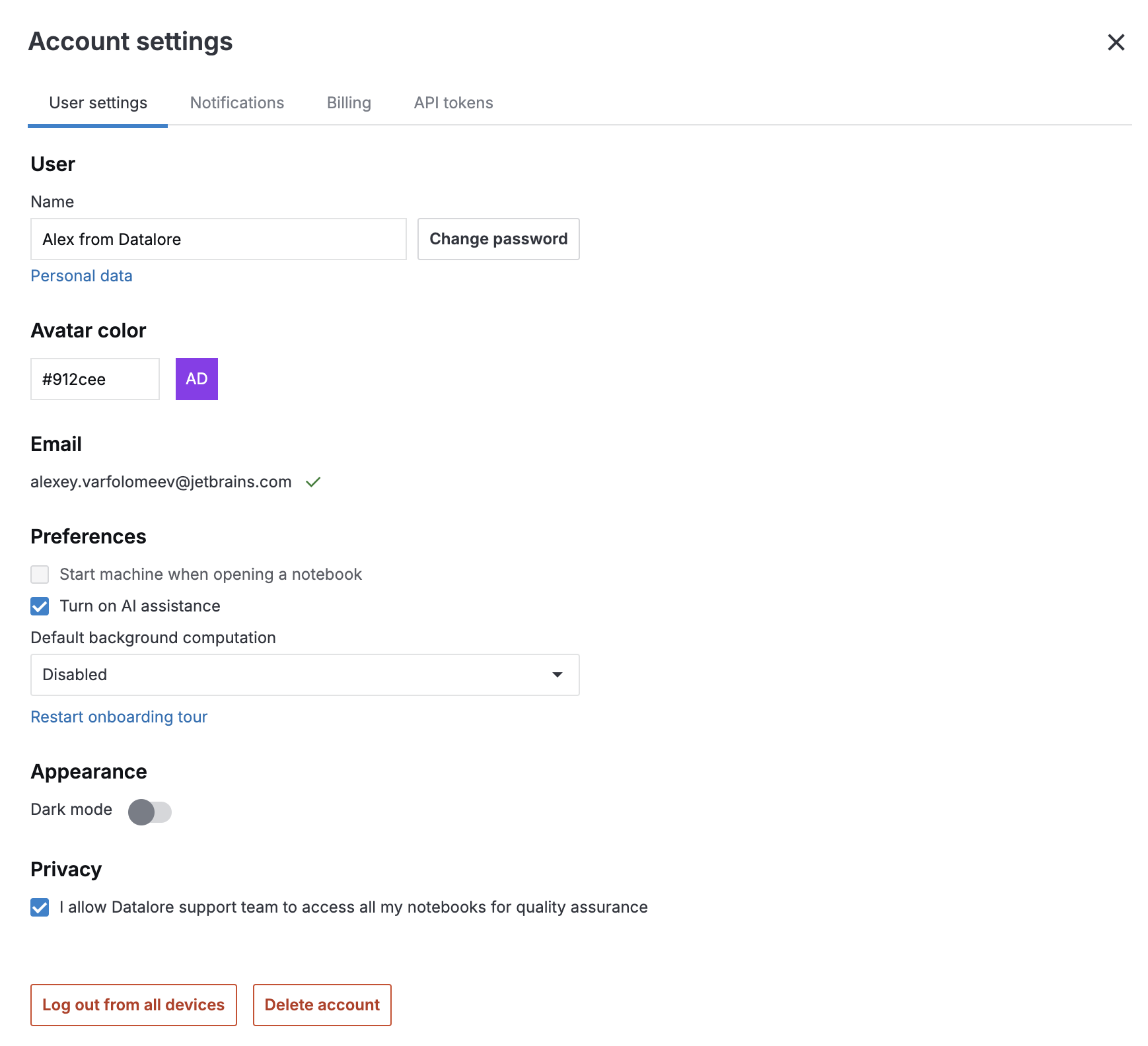Open the Billing tab
The height and width of the screenshot is (1046, 1148).
(349, 102)
